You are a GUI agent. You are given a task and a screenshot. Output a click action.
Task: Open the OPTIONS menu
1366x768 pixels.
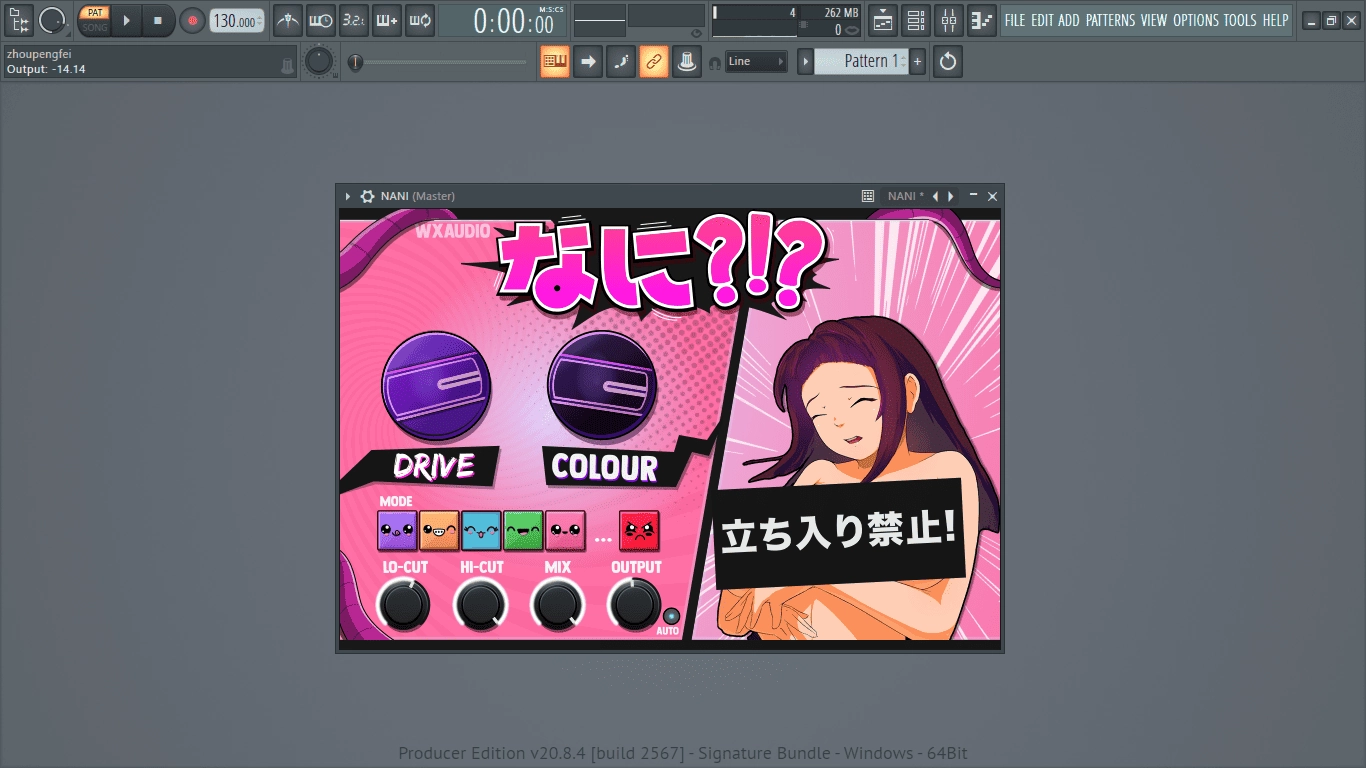click(x=1196, y=20)
